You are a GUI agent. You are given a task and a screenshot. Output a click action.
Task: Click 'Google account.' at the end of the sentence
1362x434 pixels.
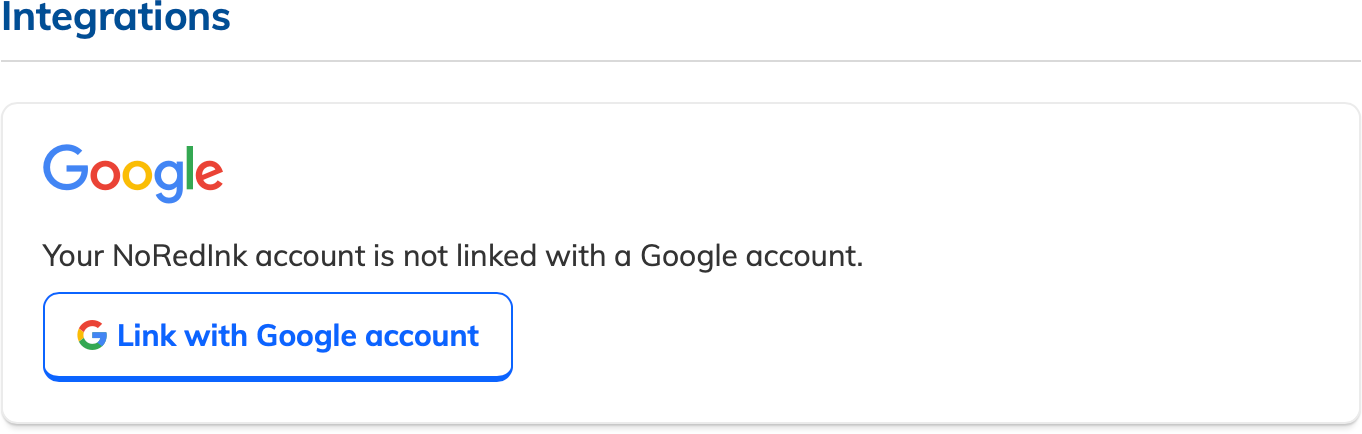[x=751, y=257]
